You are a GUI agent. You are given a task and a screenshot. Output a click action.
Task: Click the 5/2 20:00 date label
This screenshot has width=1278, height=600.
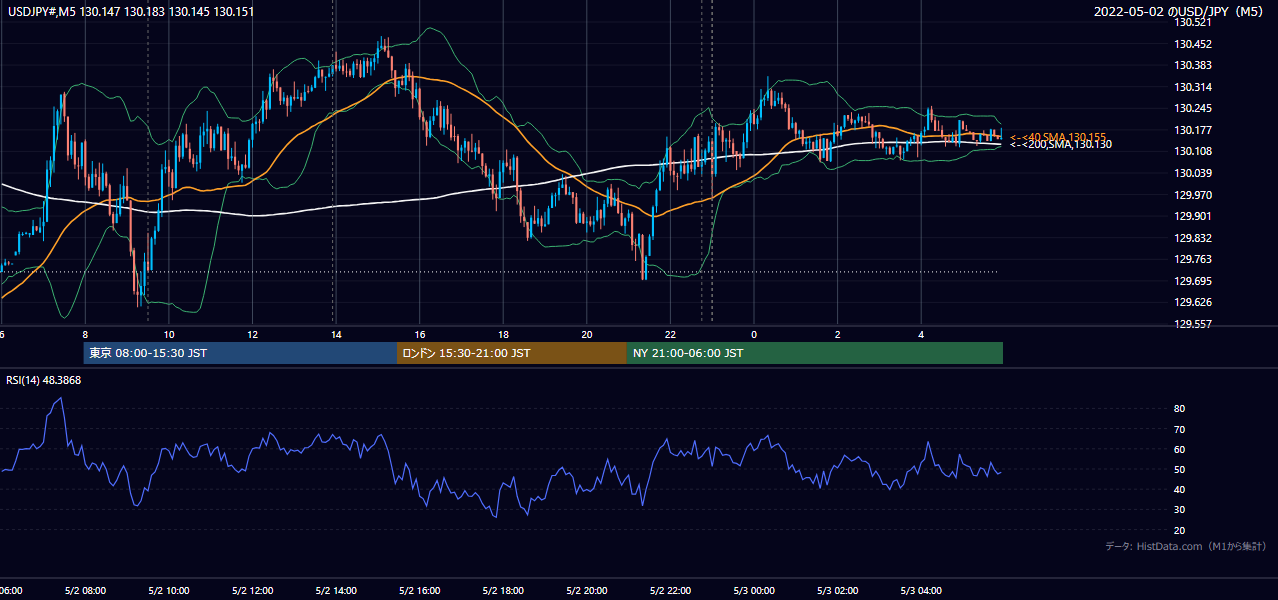587,591
